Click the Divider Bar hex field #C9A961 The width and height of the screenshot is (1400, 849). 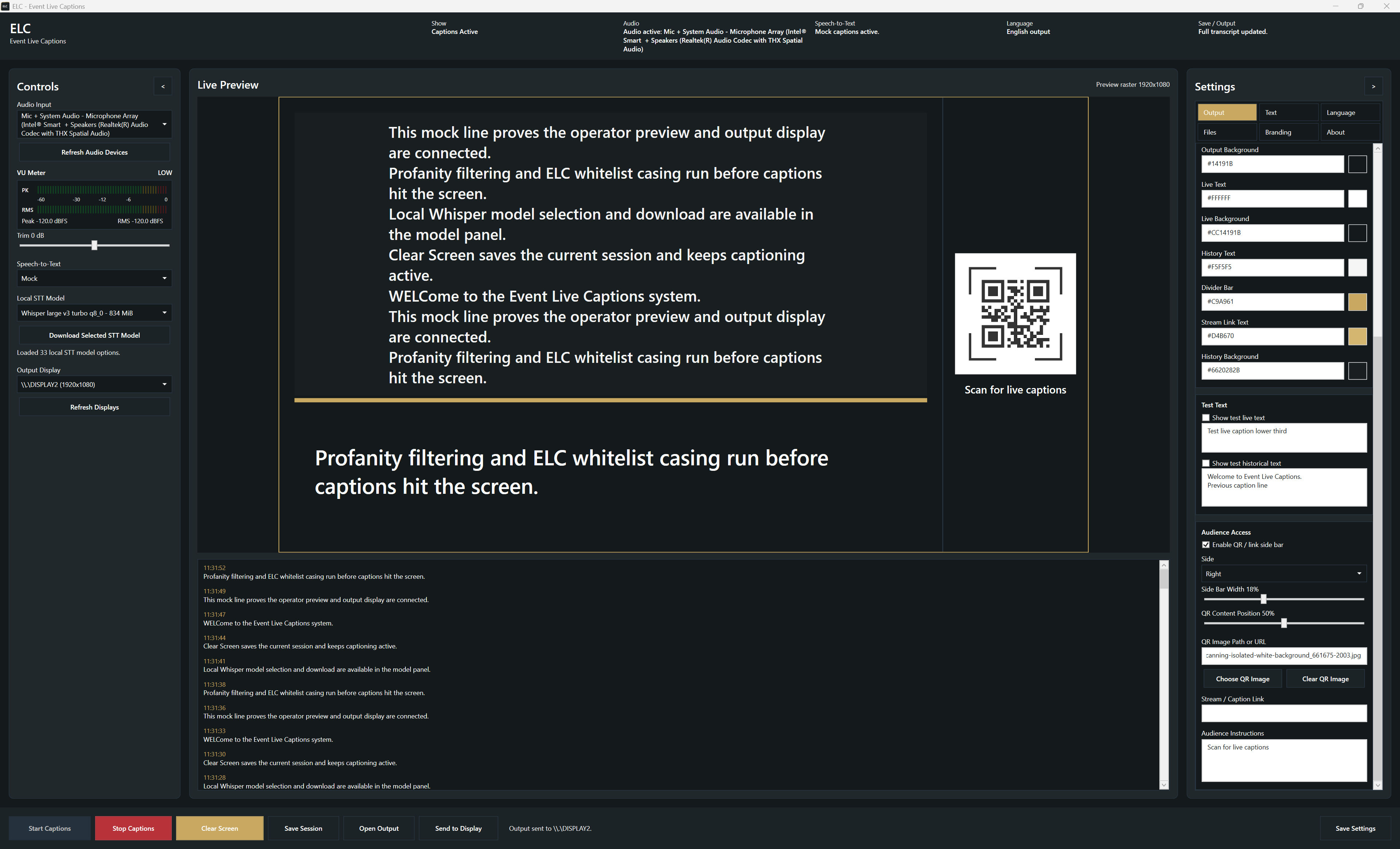coord(1272,302)
